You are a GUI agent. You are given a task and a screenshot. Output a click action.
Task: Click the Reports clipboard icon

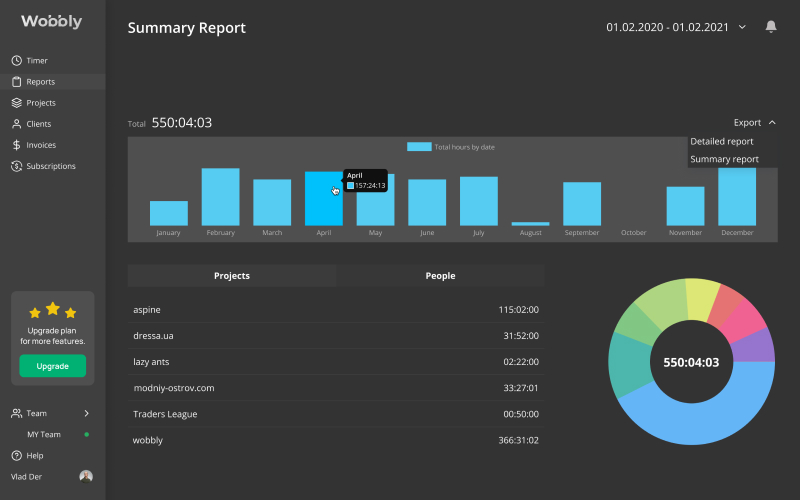pos(16,82)
